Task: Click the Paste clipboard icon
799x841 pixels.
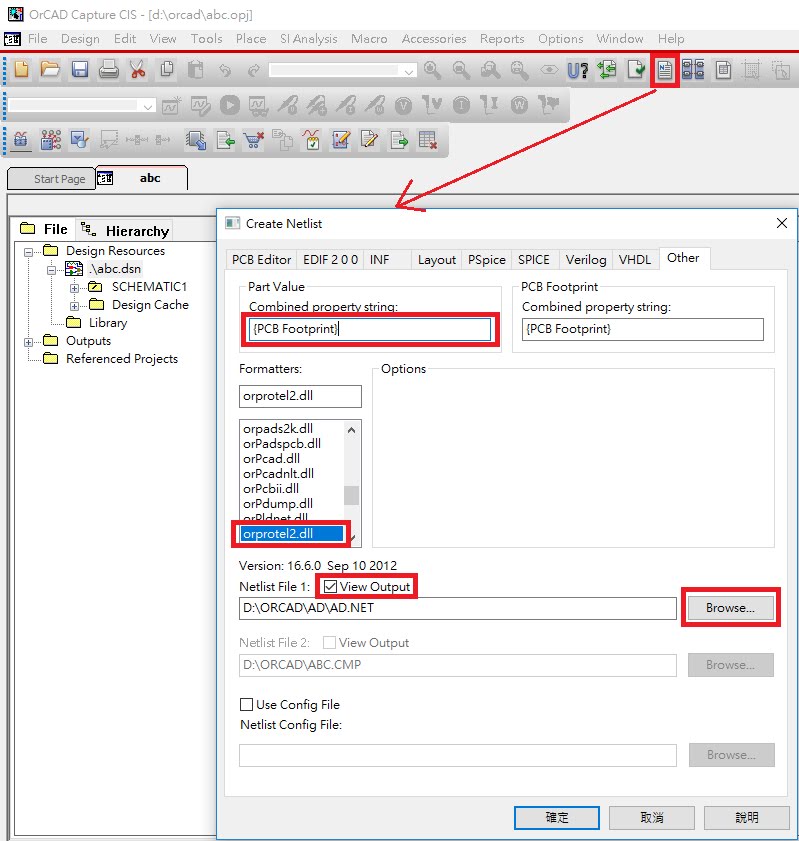Action: 196,70
